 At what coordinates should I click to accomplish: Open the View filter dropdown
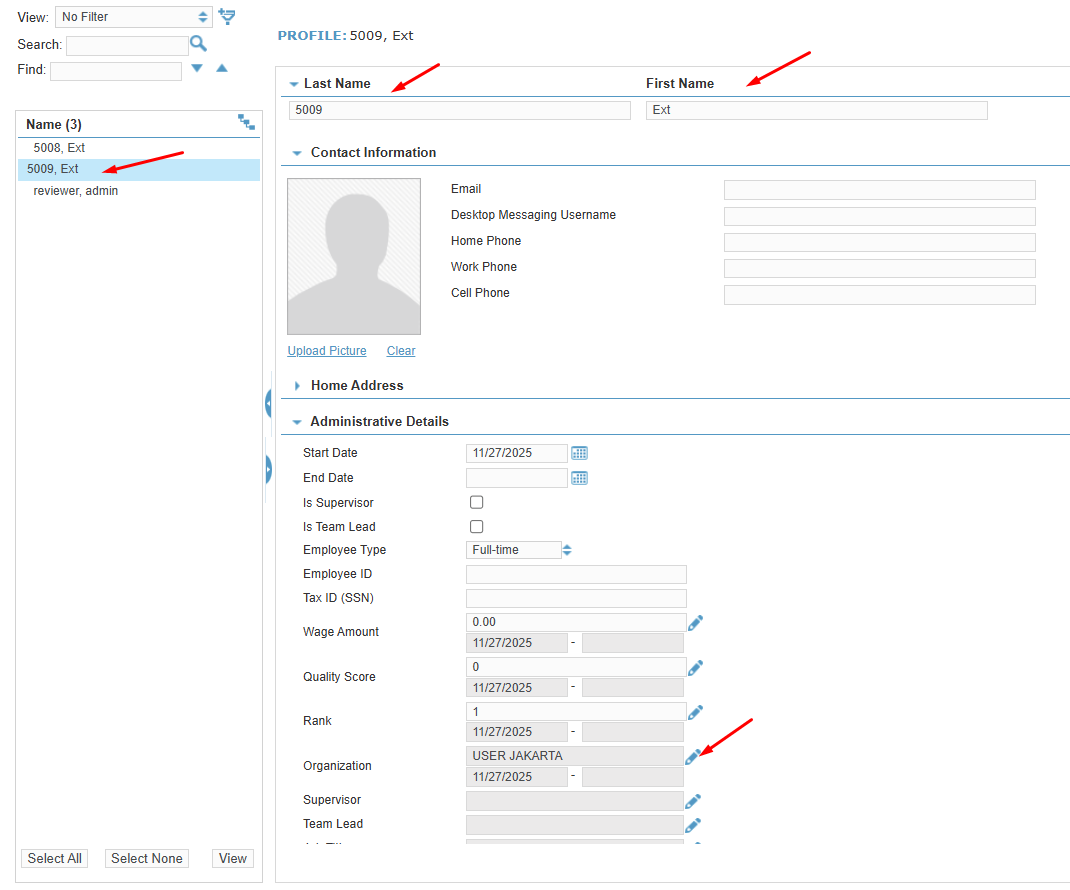(134, 17)
